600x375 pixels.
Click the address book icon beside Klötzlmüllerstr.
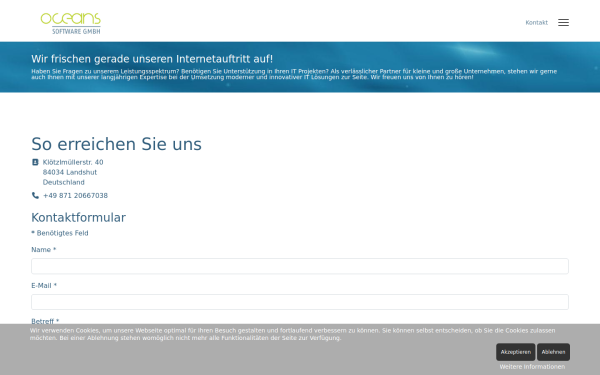[x=35, y=162]
